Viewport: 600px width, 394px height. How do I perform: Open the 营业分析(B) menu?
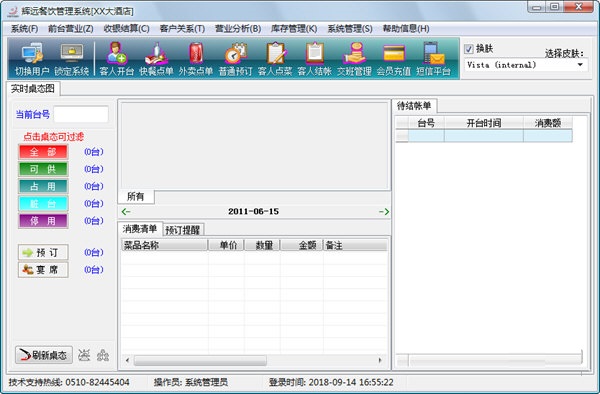coord(238,29)
